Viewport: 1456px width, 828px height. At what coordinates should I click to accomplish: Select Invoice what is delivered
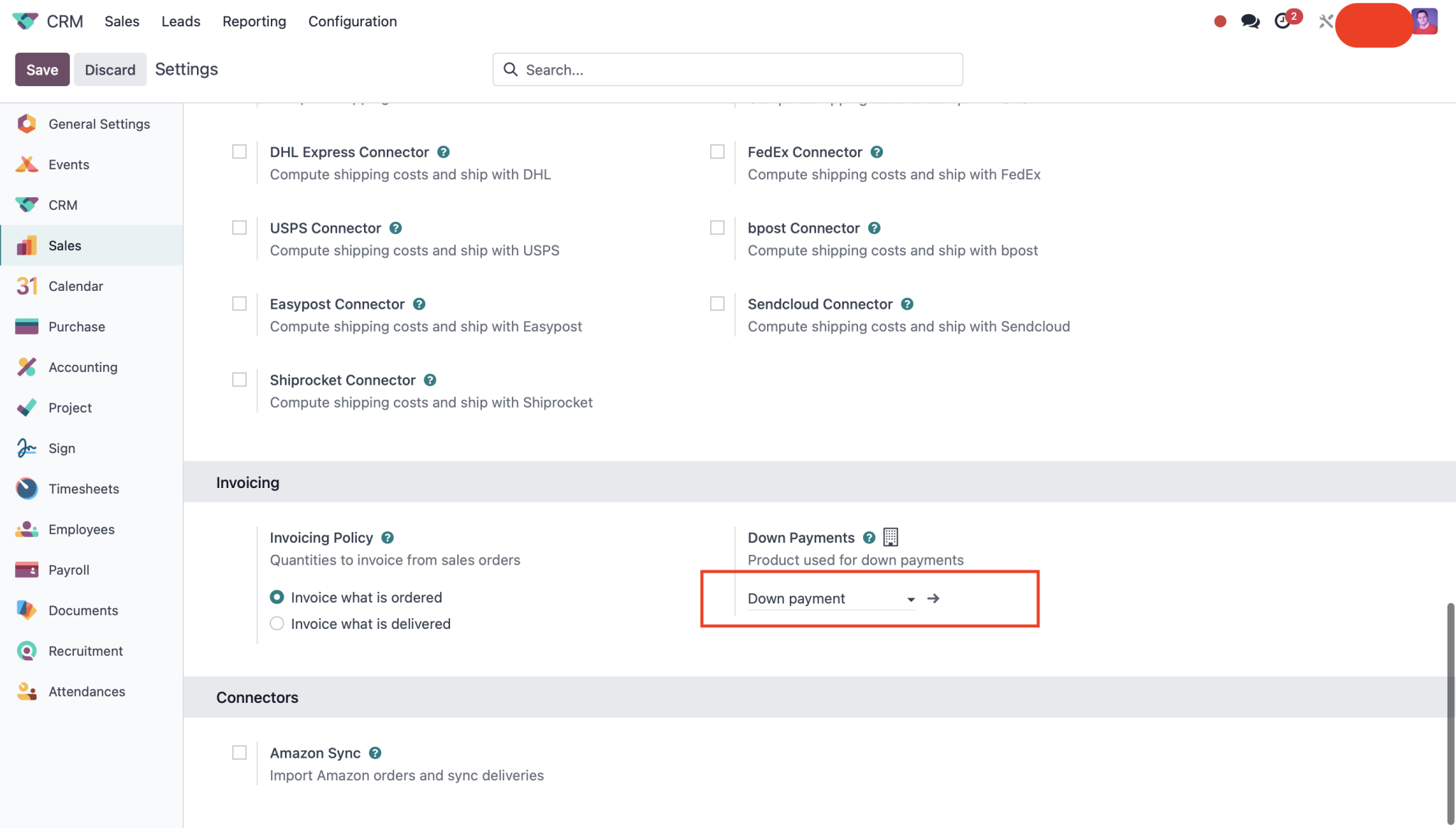coord(277,623)
